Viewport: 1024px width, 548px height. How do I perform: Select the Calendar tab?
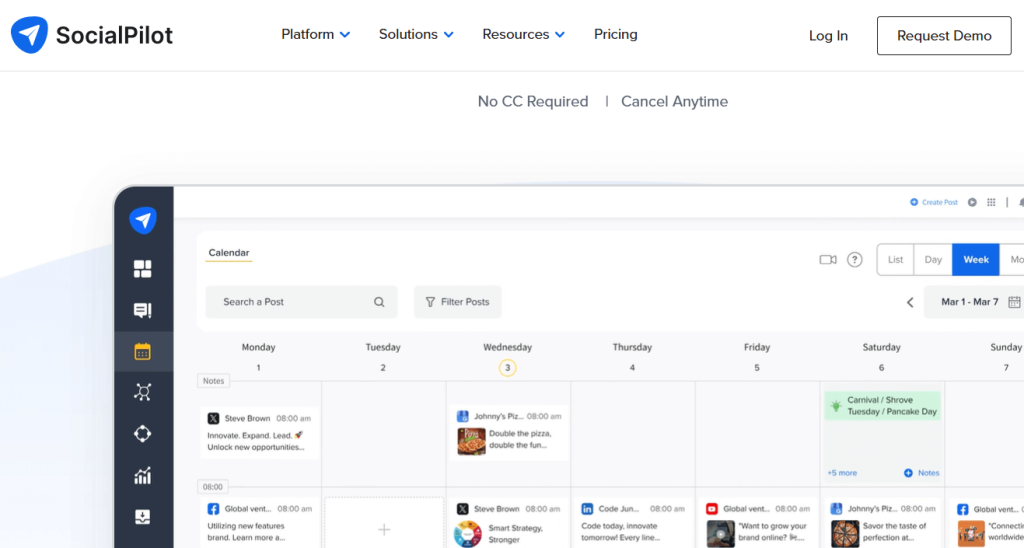(229, 253)
